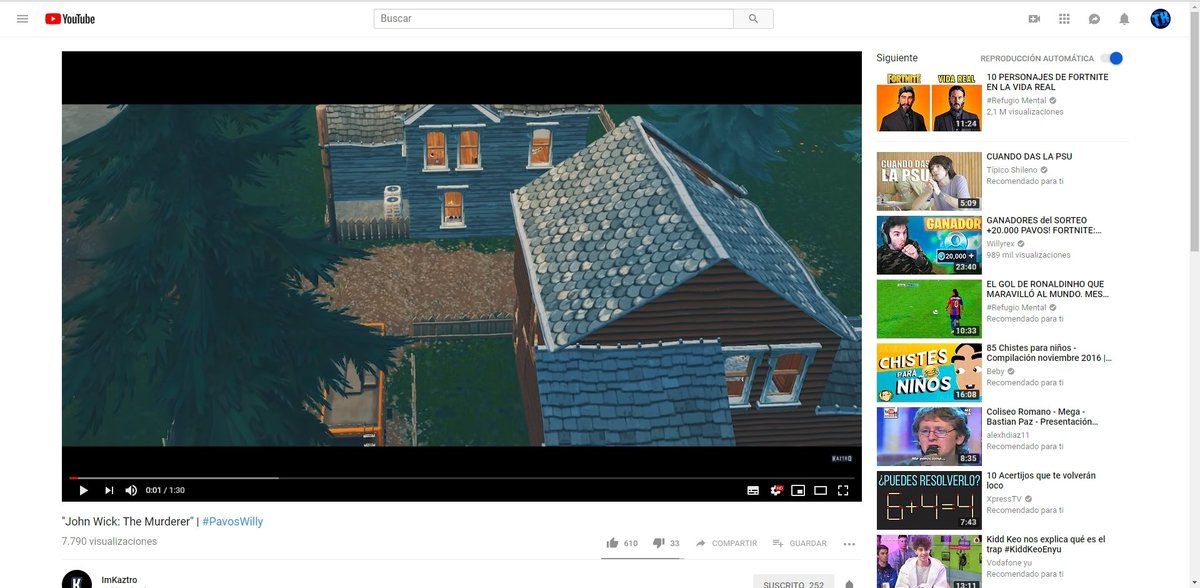Screen dimensions: 1200x588
Task: Open the notifications bell in header
Action: (x=1124, y=19)
